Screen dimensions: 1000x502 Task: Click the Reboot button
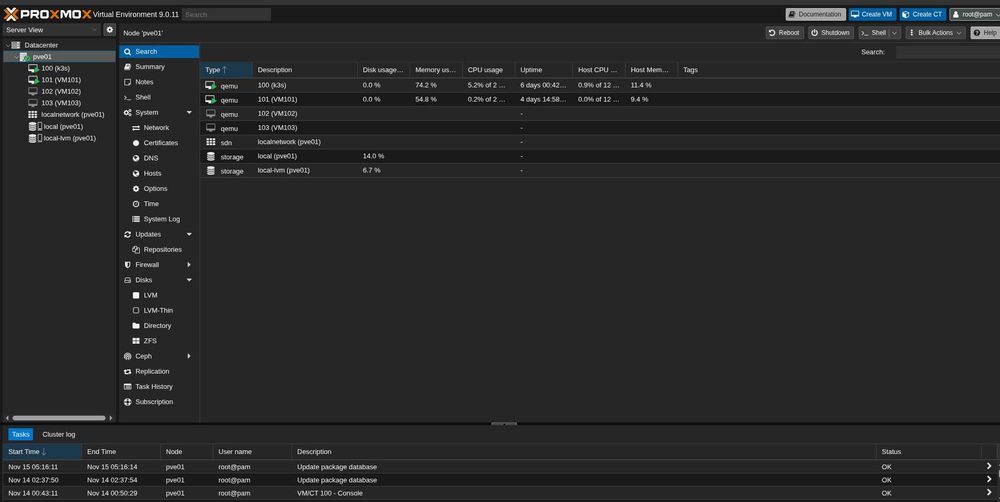[784, 33]
